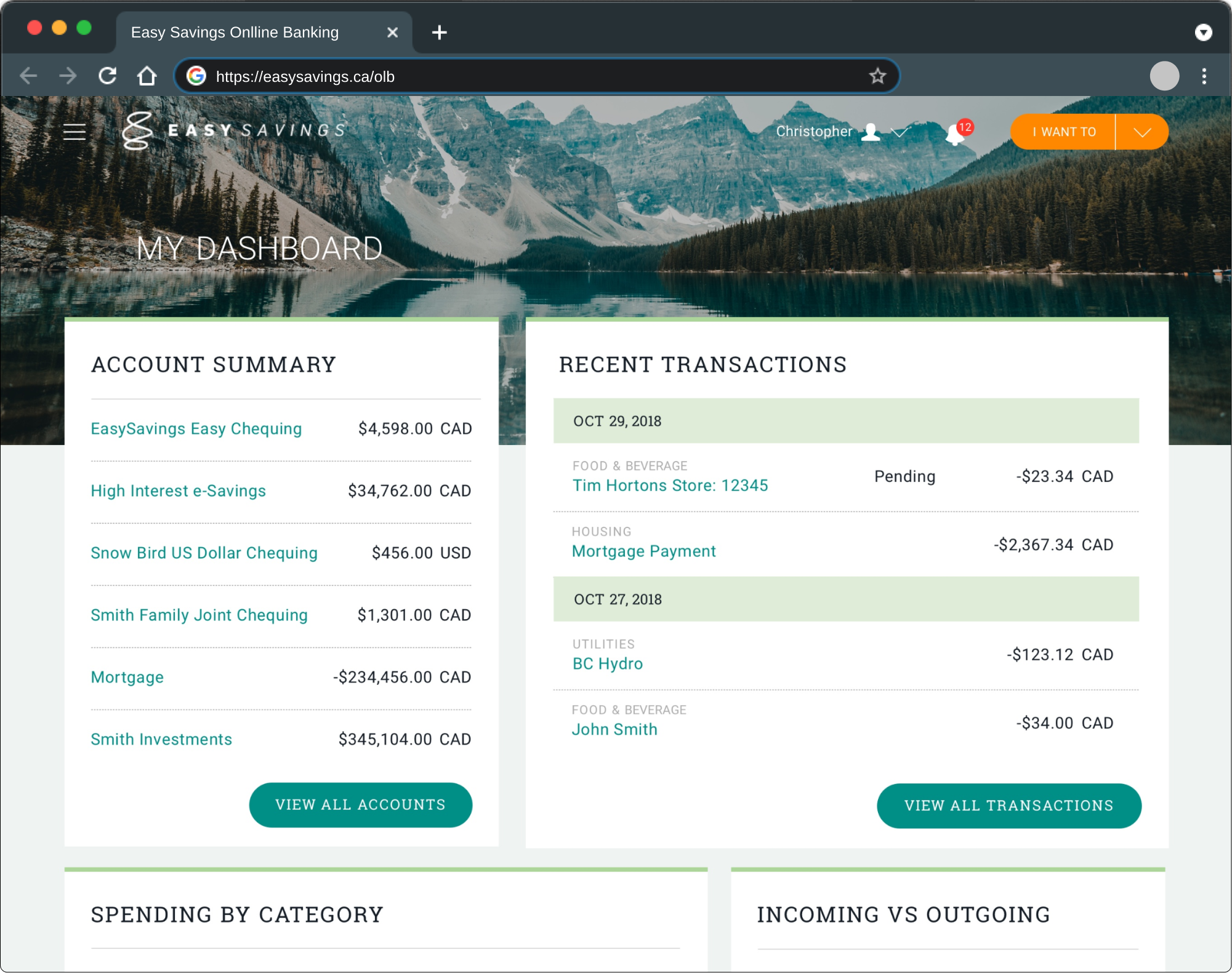This screenshot has width=1232, height=973.
Task: Open the High Interest e-Savings account
Action: tap(179, 491)
